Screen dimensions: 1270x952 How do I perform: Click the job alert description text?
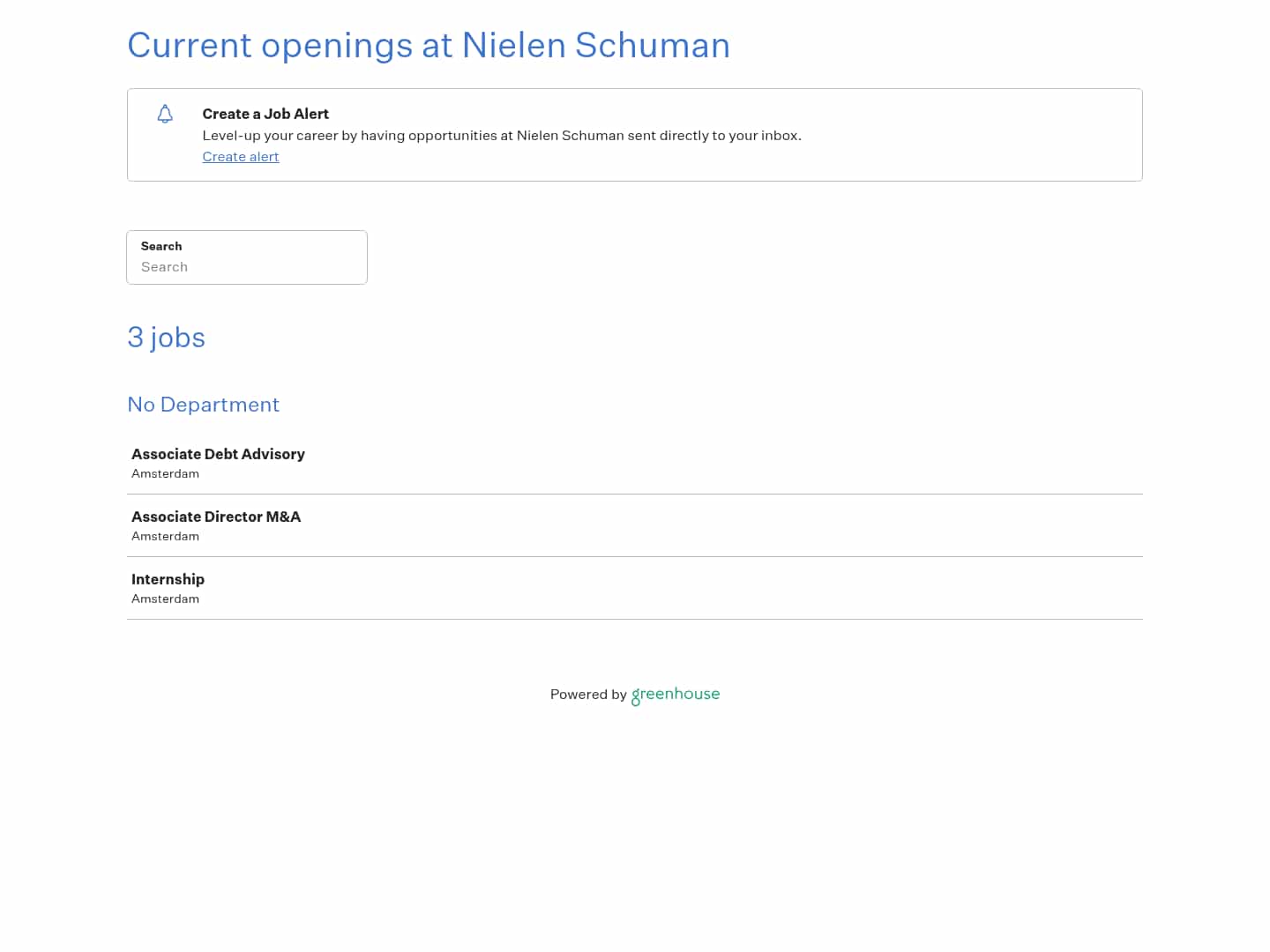(x=502, y=136)
